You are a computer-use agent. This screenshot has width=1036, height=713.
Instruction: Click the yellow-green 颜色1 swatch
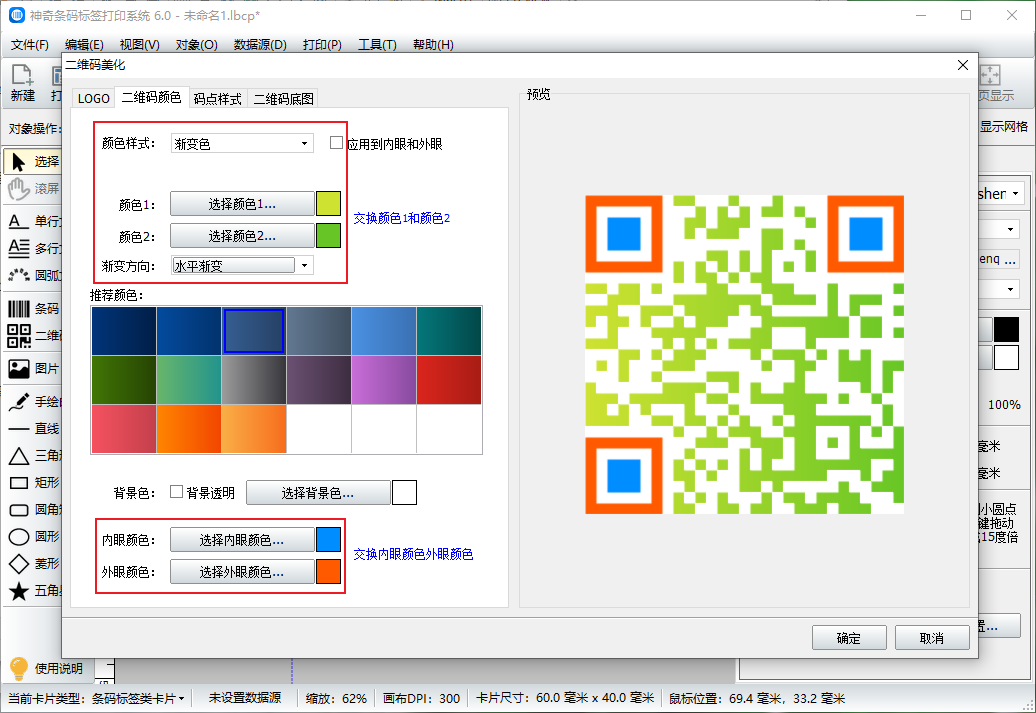coord(328,204)
